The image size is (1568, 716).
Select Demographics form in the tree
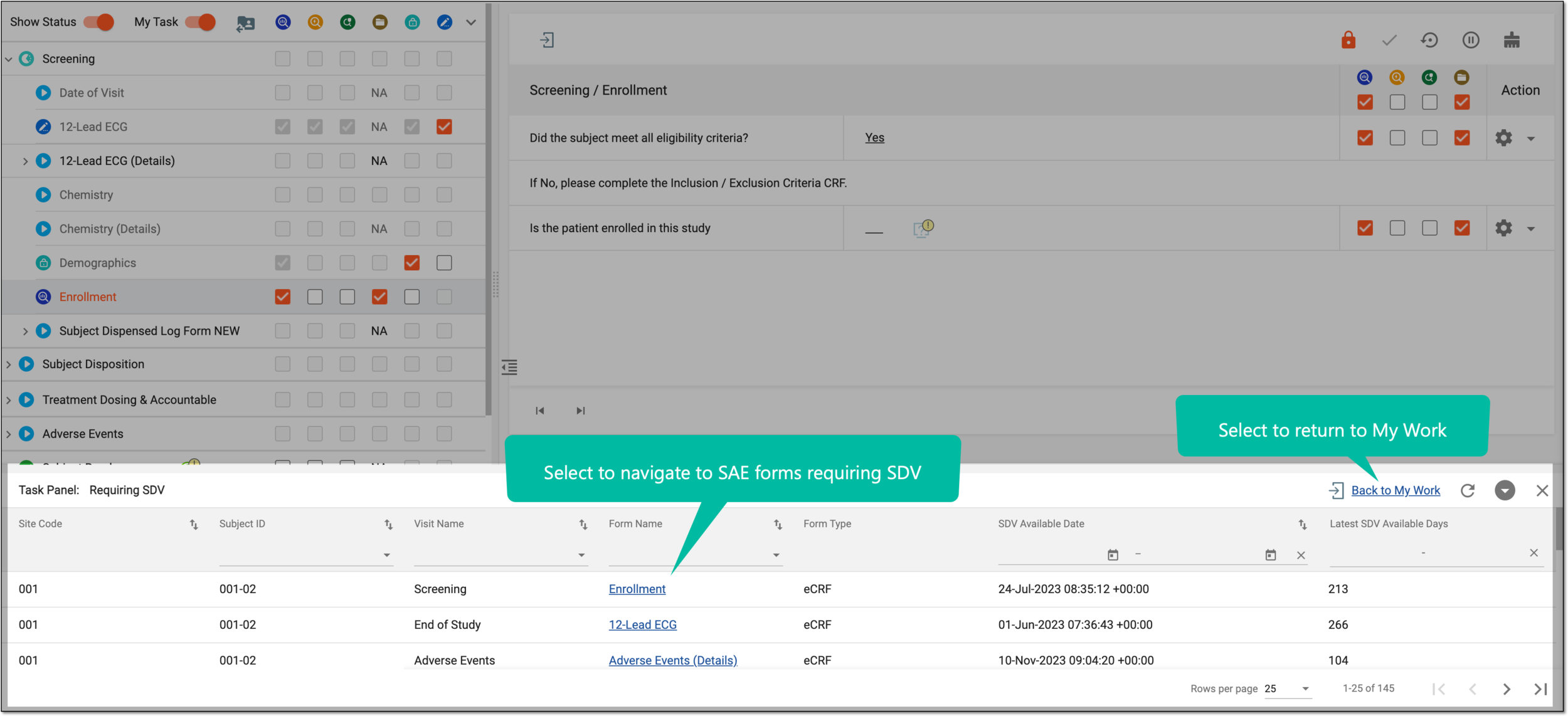pos(97,263)
